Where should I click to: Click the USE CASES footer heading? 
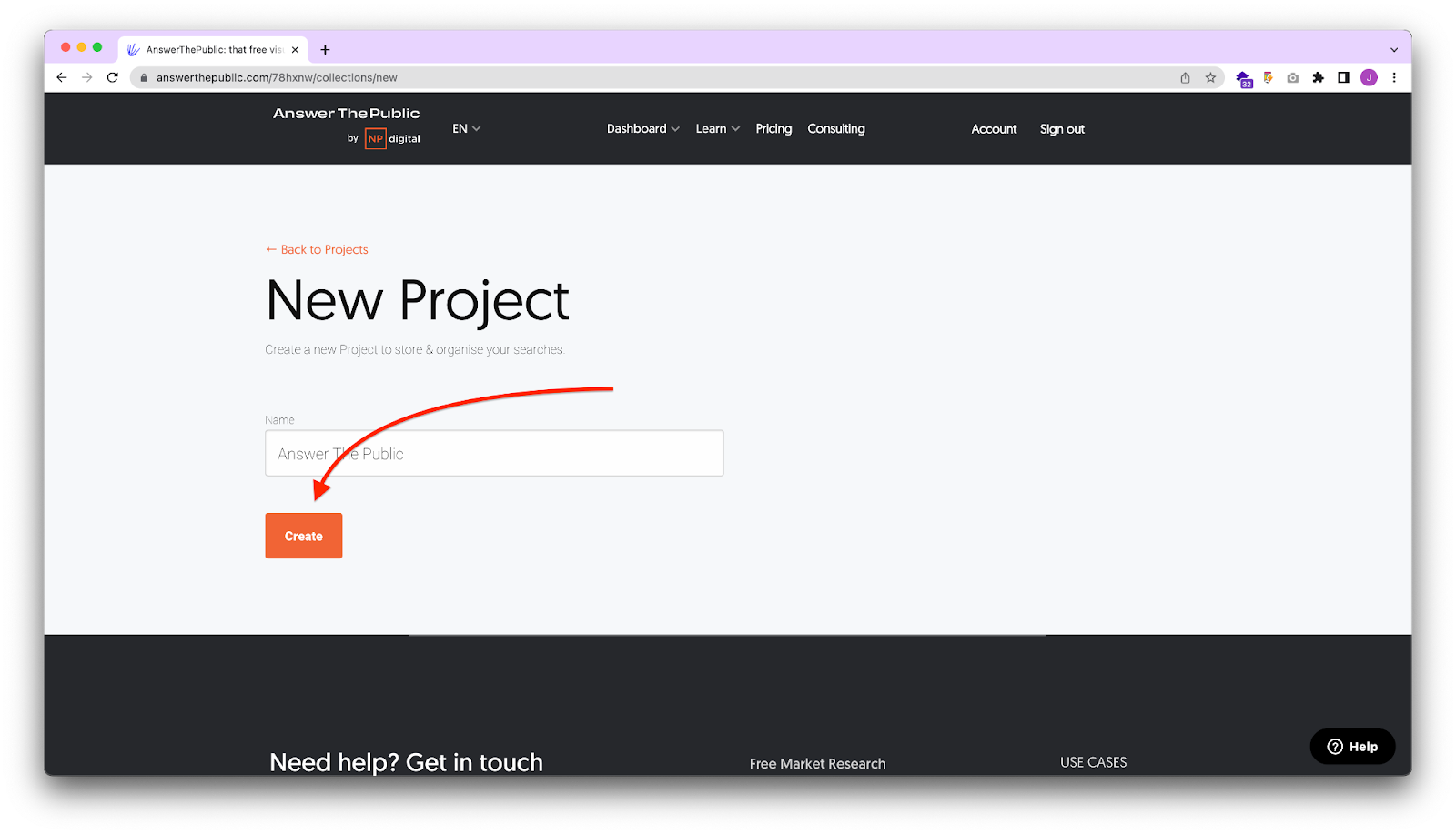pyautogui.click(x=1093, y=762)
